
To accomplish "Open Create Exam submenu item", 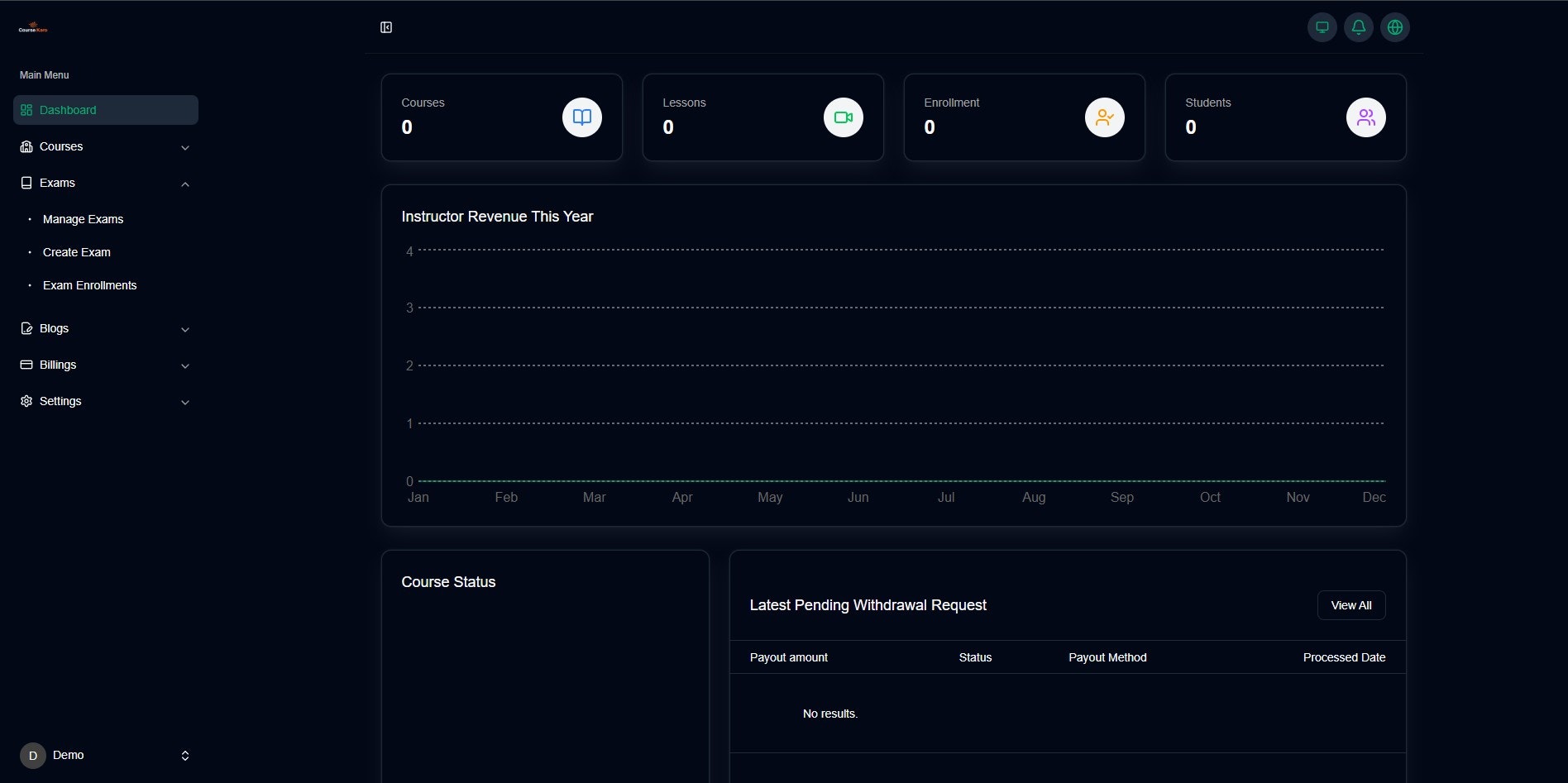I will coord(76,252).
